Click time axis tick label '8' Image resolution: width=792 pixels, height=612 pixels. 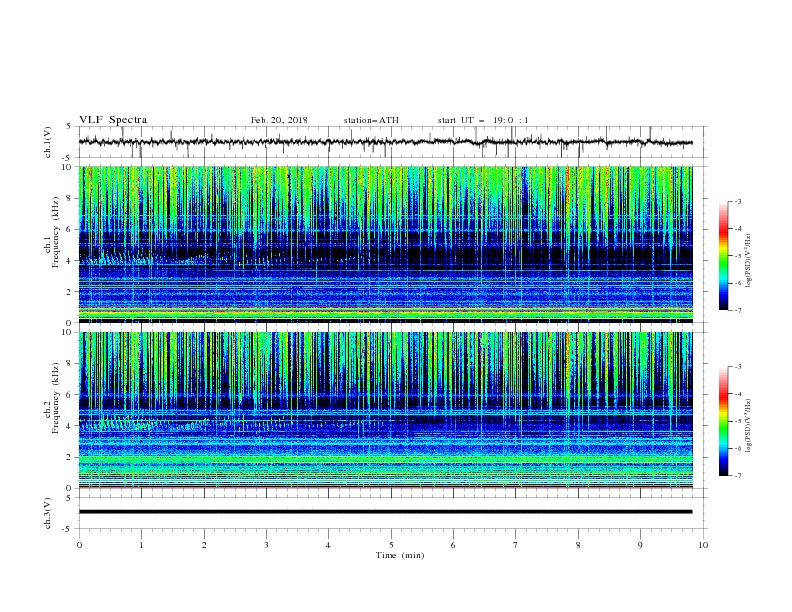click(x=578, y=545)
